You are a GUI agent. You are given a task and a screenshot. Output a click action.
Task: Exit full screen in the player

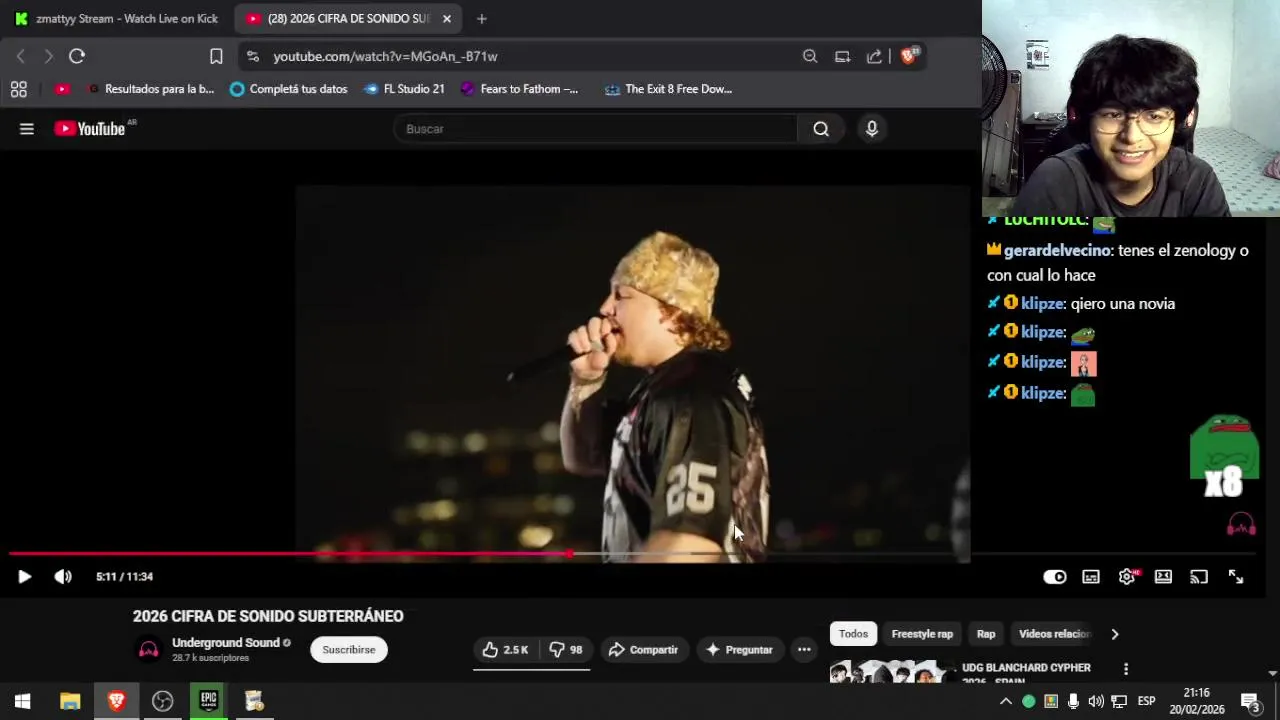click(x=1236, y=576)
